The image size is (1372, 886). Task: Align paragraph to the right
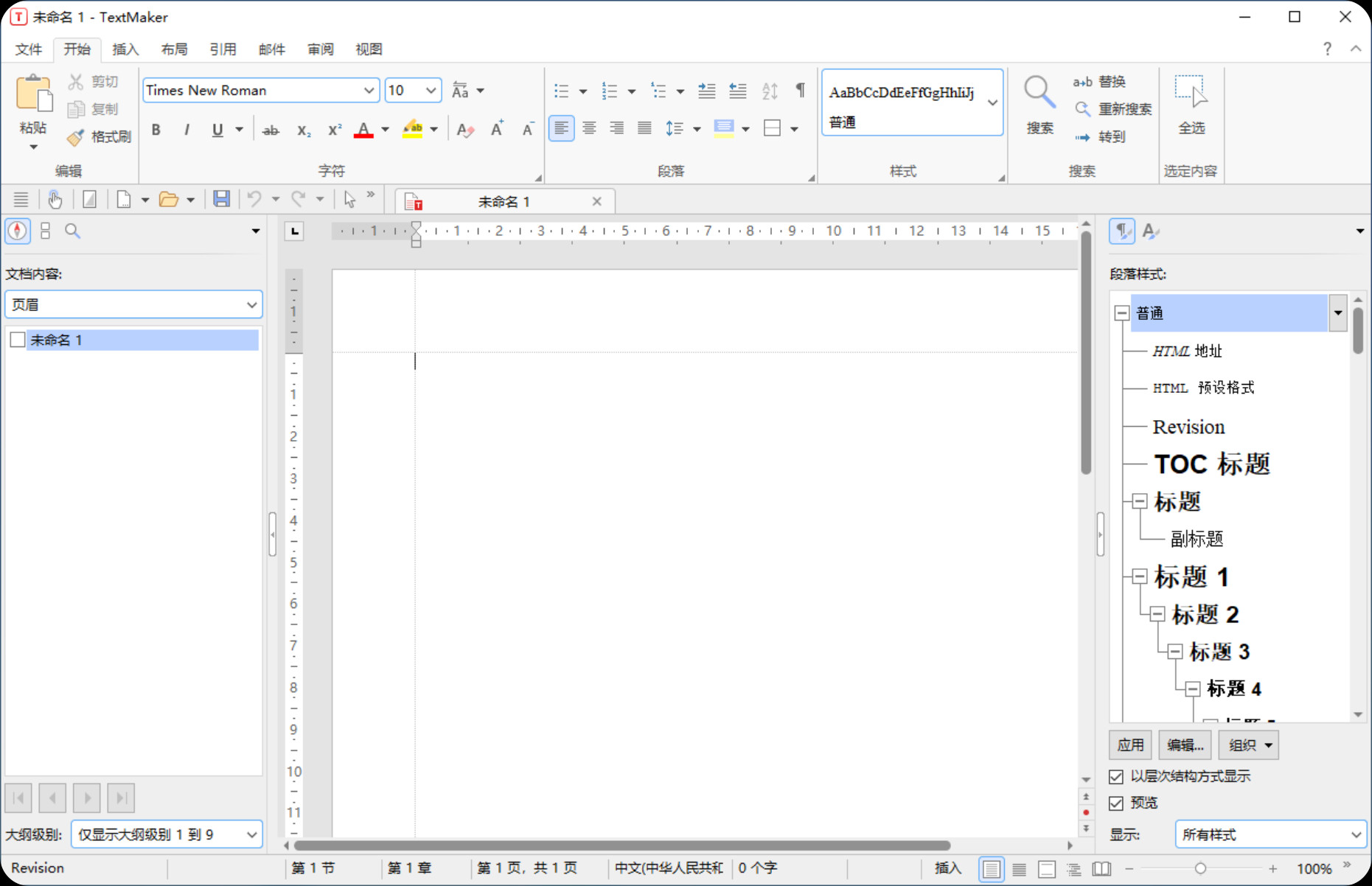pos(617,128)
